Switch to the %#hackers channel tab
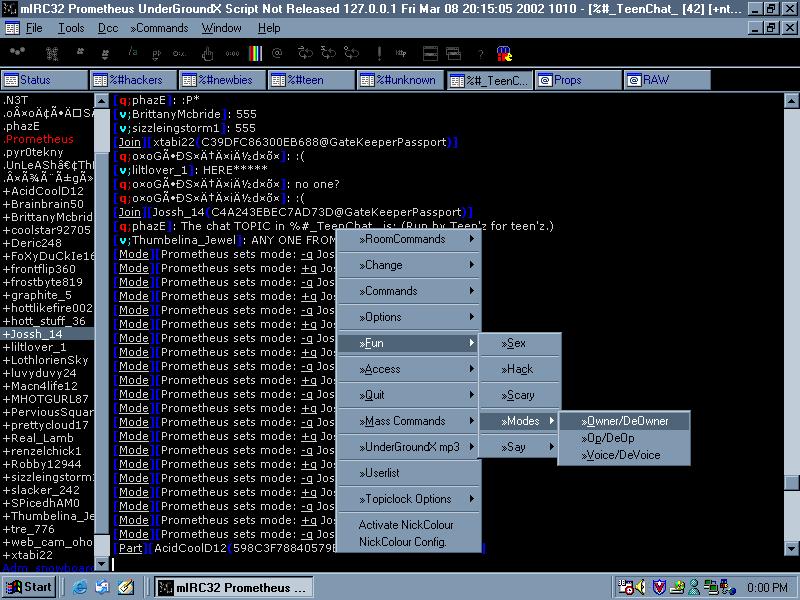Image resolution: width=800 pixels, height=600 pixels. (133, 80)
